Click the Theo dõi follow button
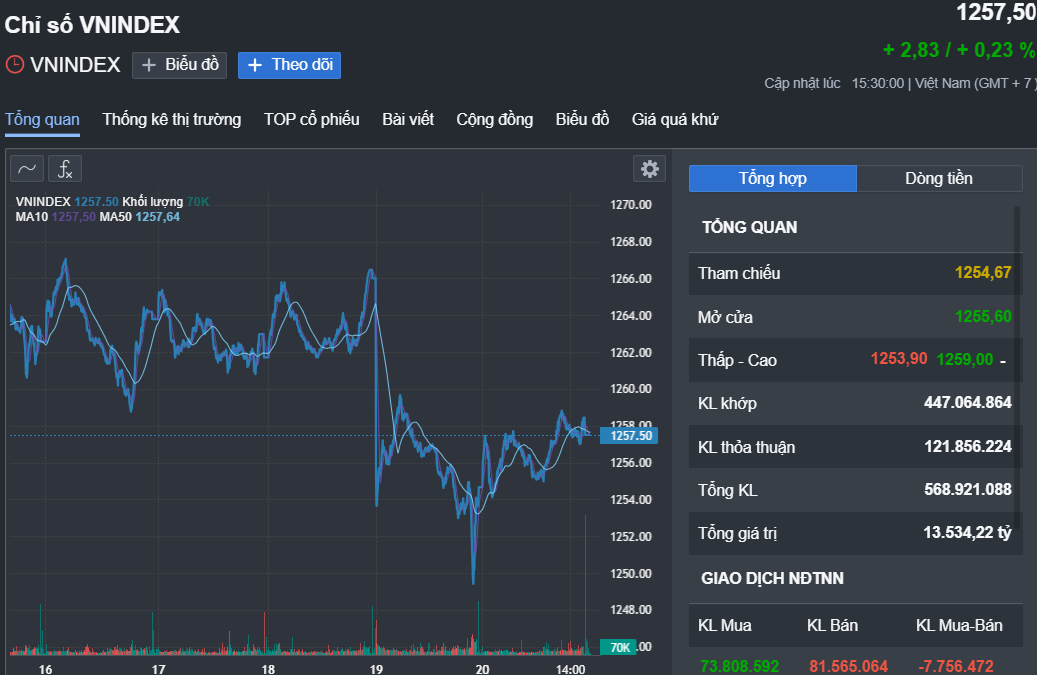1037x675 pixels. (289, 65)
